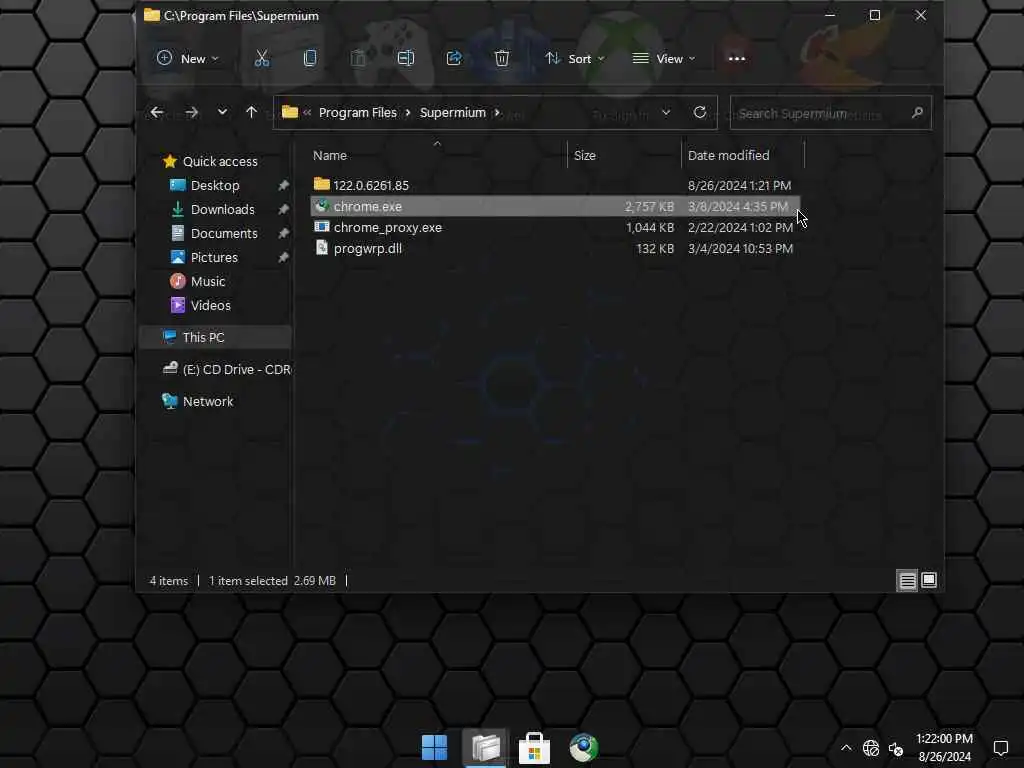Click the progwrp.dll file icon
Image resolution: width=1024 pixels, height=768 pixels.
coord(321,248)
